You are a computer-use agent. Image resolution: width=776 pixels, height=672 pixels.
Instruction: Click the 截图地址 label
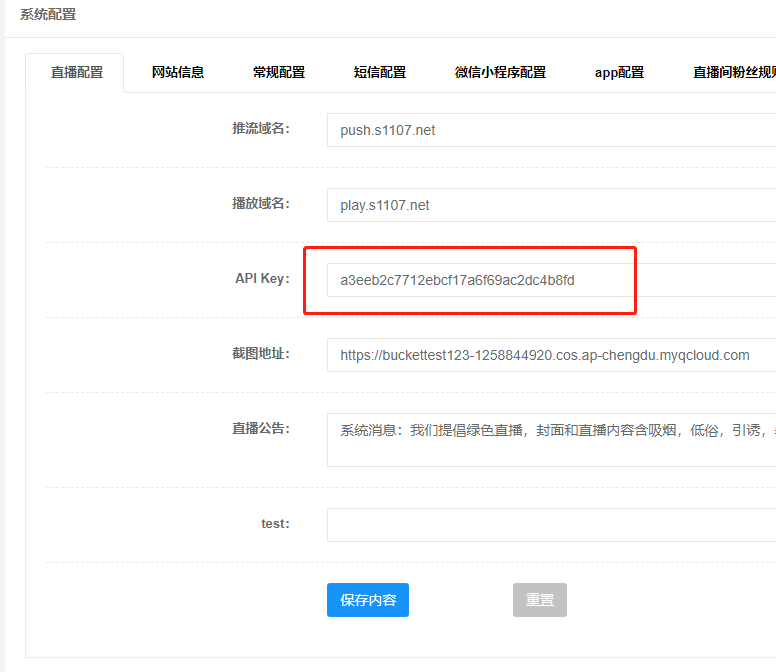coord(261,353)
